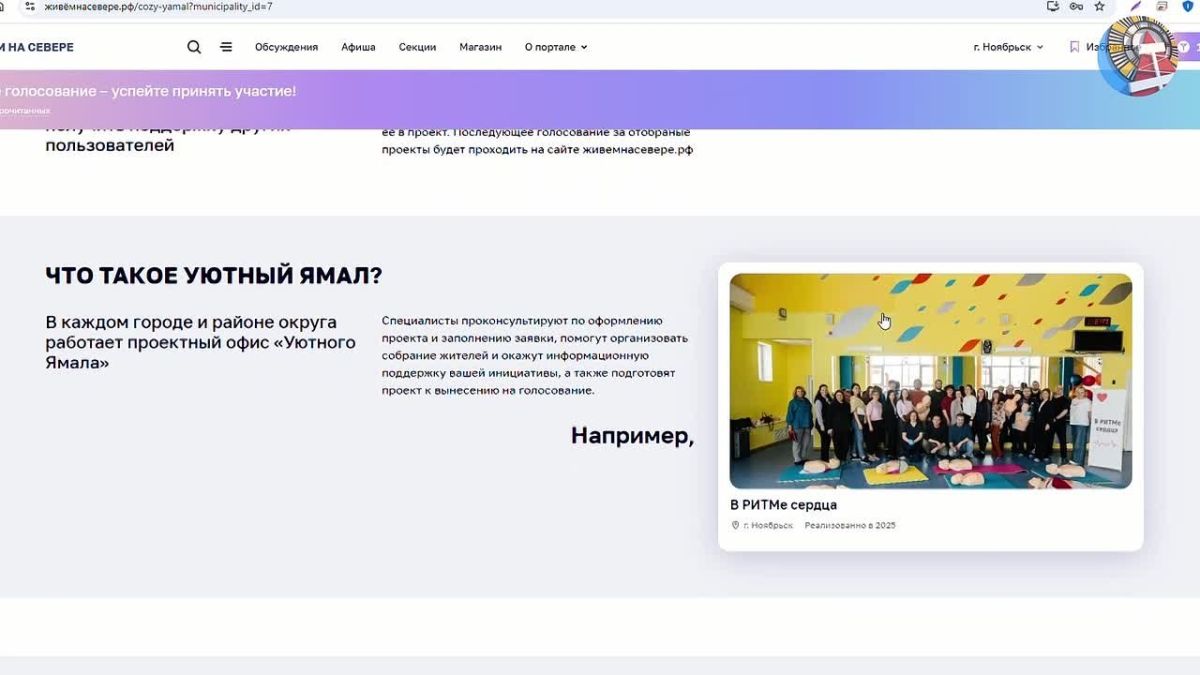
Task: Open the Обсуждения menu item
Action: point(286,47)
